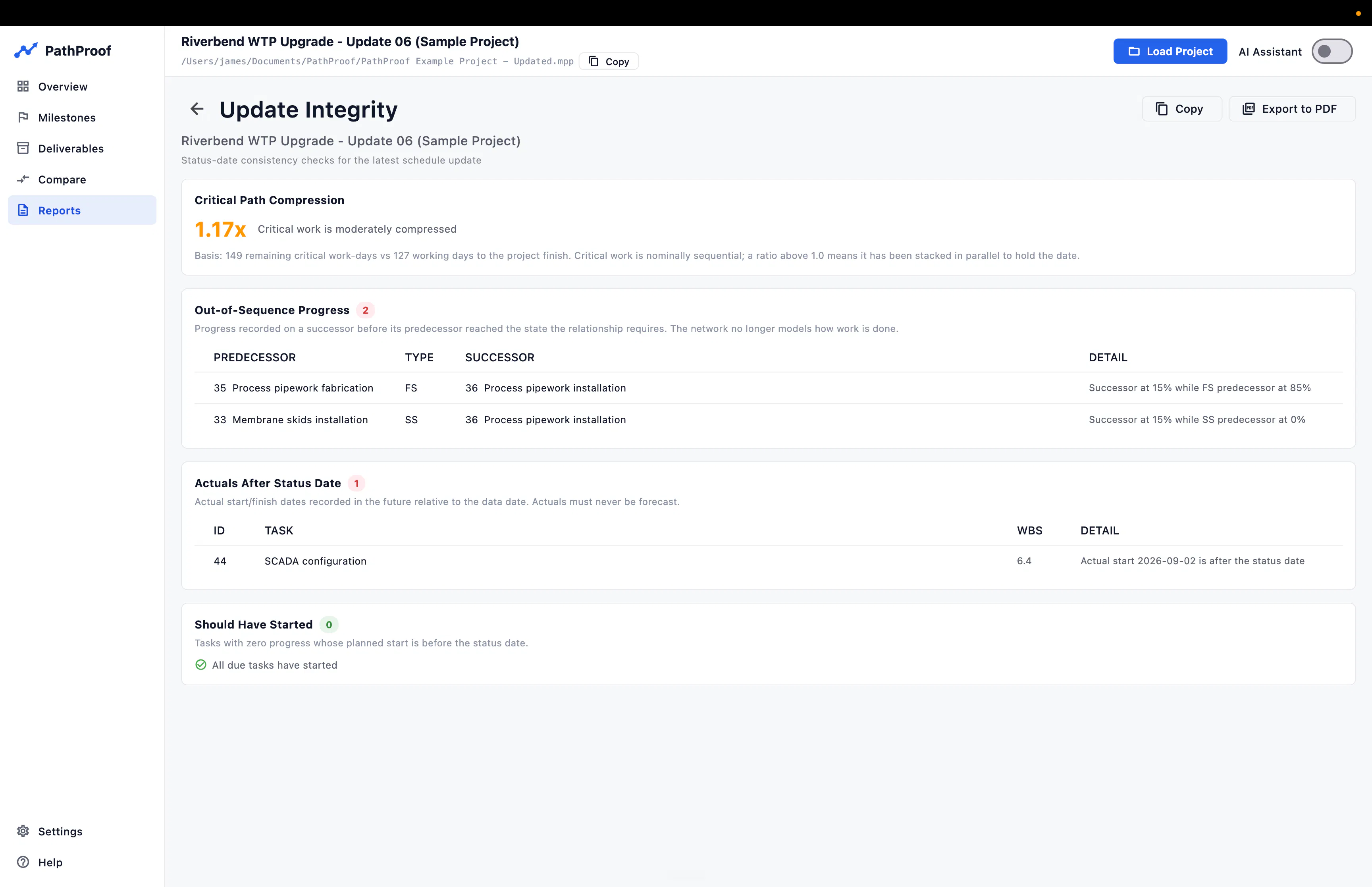
Task: Open Overview via its grid icon
Action: tap(23, 87)
